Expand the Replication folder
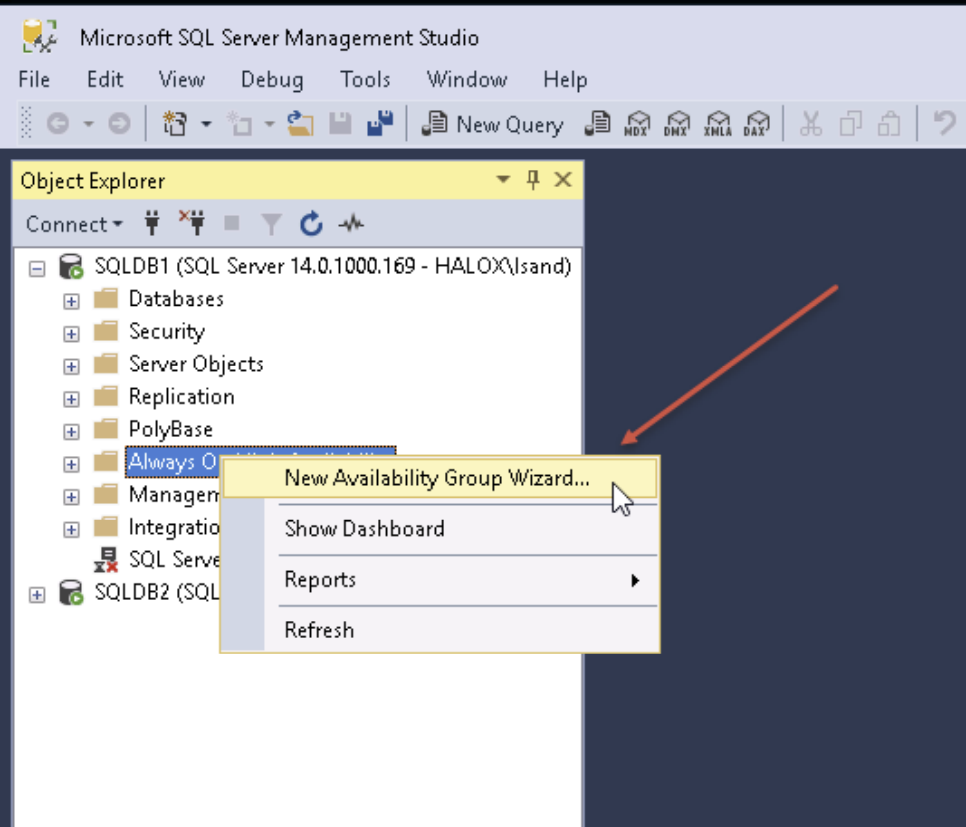The height and width of the screenshot is (827, 966). (71, 399)
